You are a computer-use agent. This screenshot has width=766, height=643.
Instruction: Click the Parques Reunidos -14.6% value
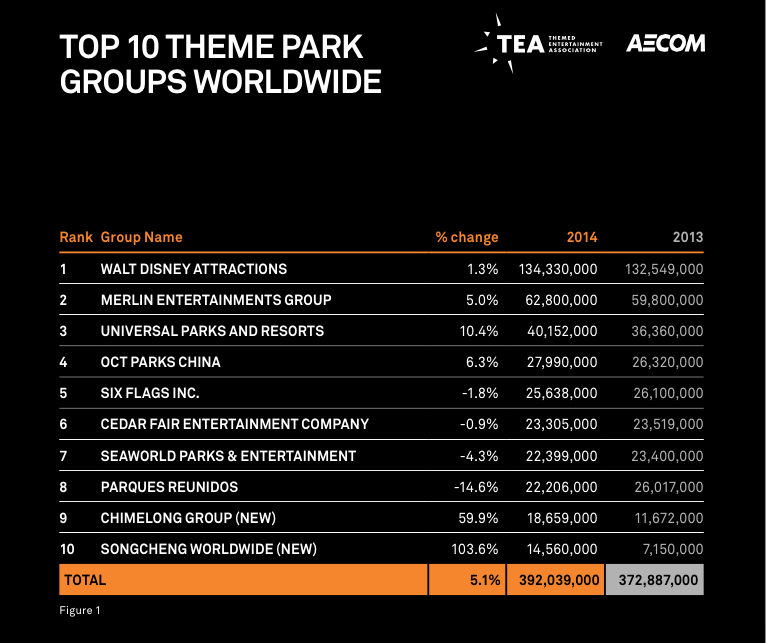tap(477, 486)
